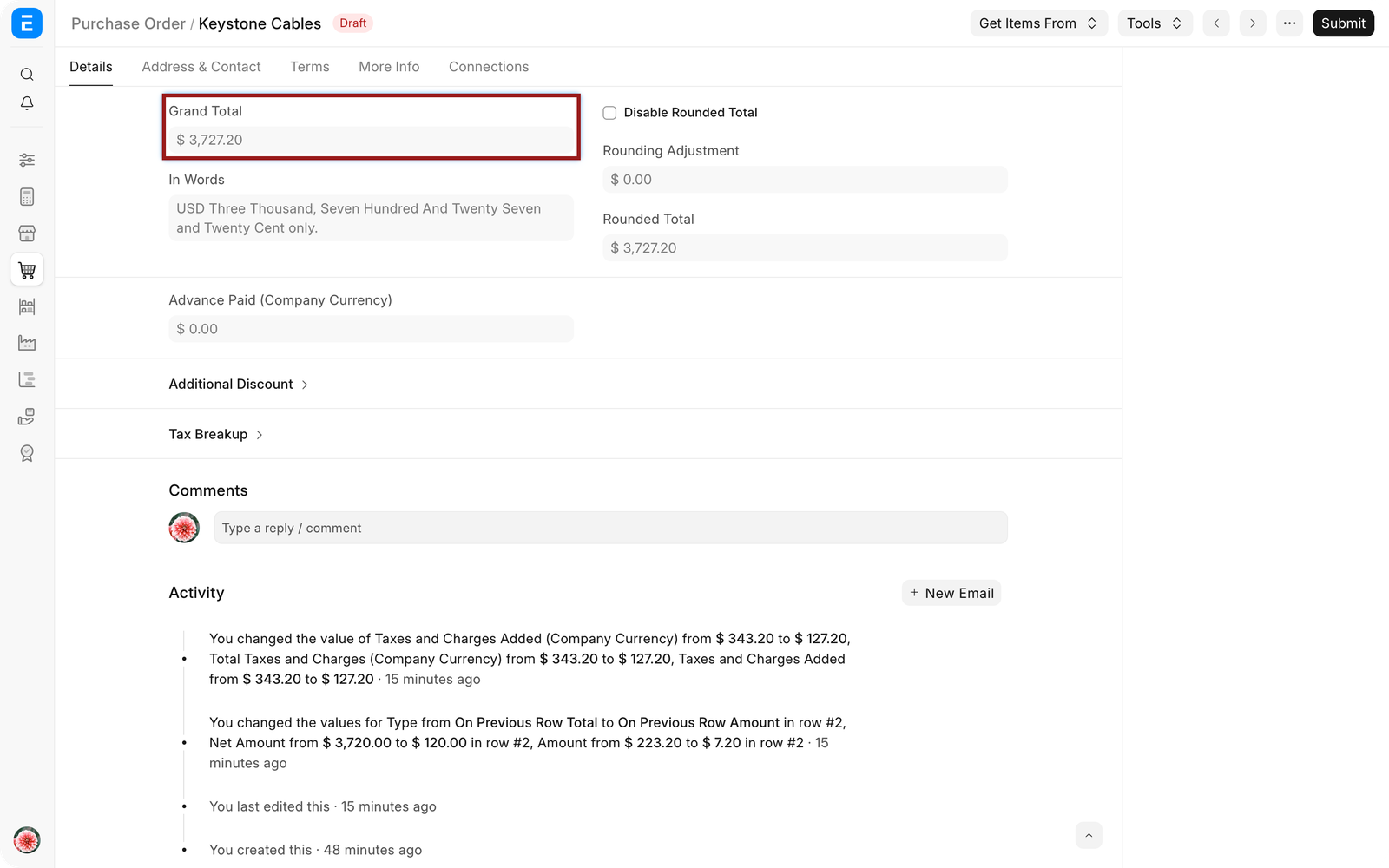Switch to the More Info tab
The width and height of the screenshot is (1389, 868).
point(389,67)
